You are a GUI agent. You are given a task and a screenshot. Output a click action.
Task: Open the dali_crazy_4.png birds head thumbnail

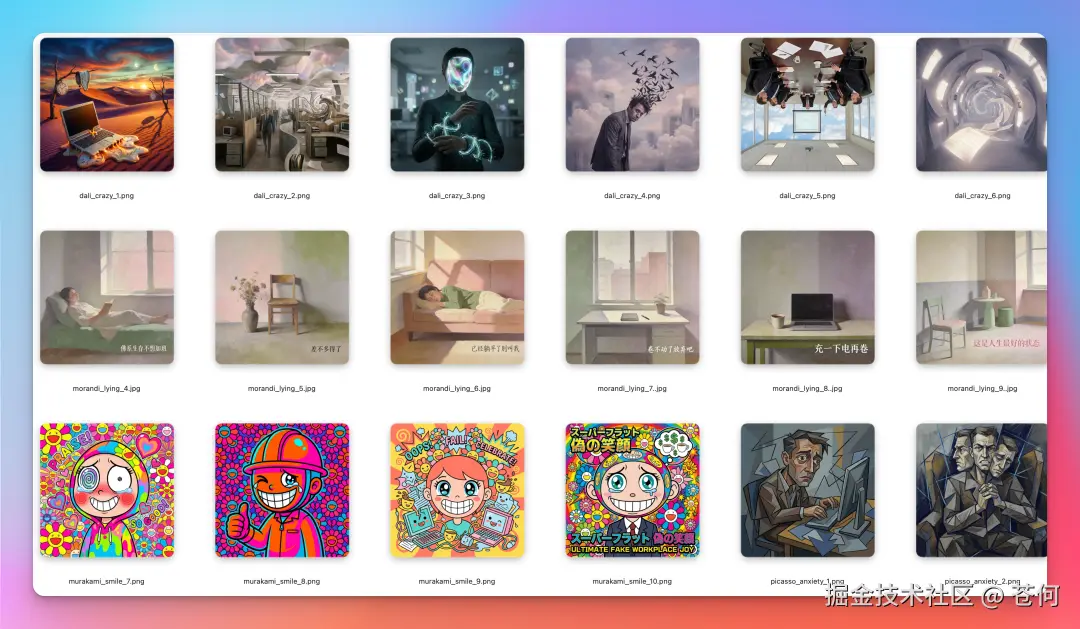tap(632, 104)
